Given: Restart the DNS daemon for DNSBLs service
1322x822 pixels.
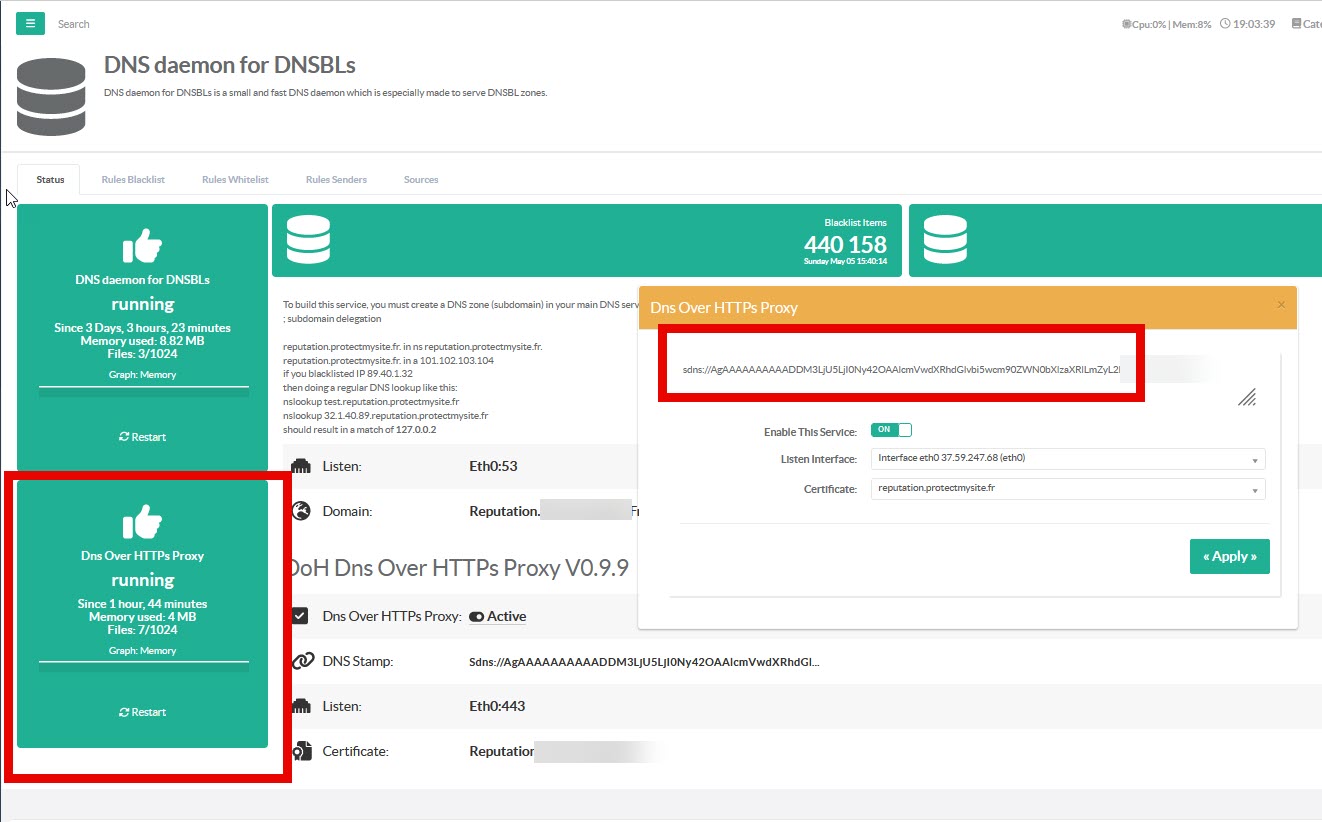Looking at the screenshot, I should click(142, 437).
